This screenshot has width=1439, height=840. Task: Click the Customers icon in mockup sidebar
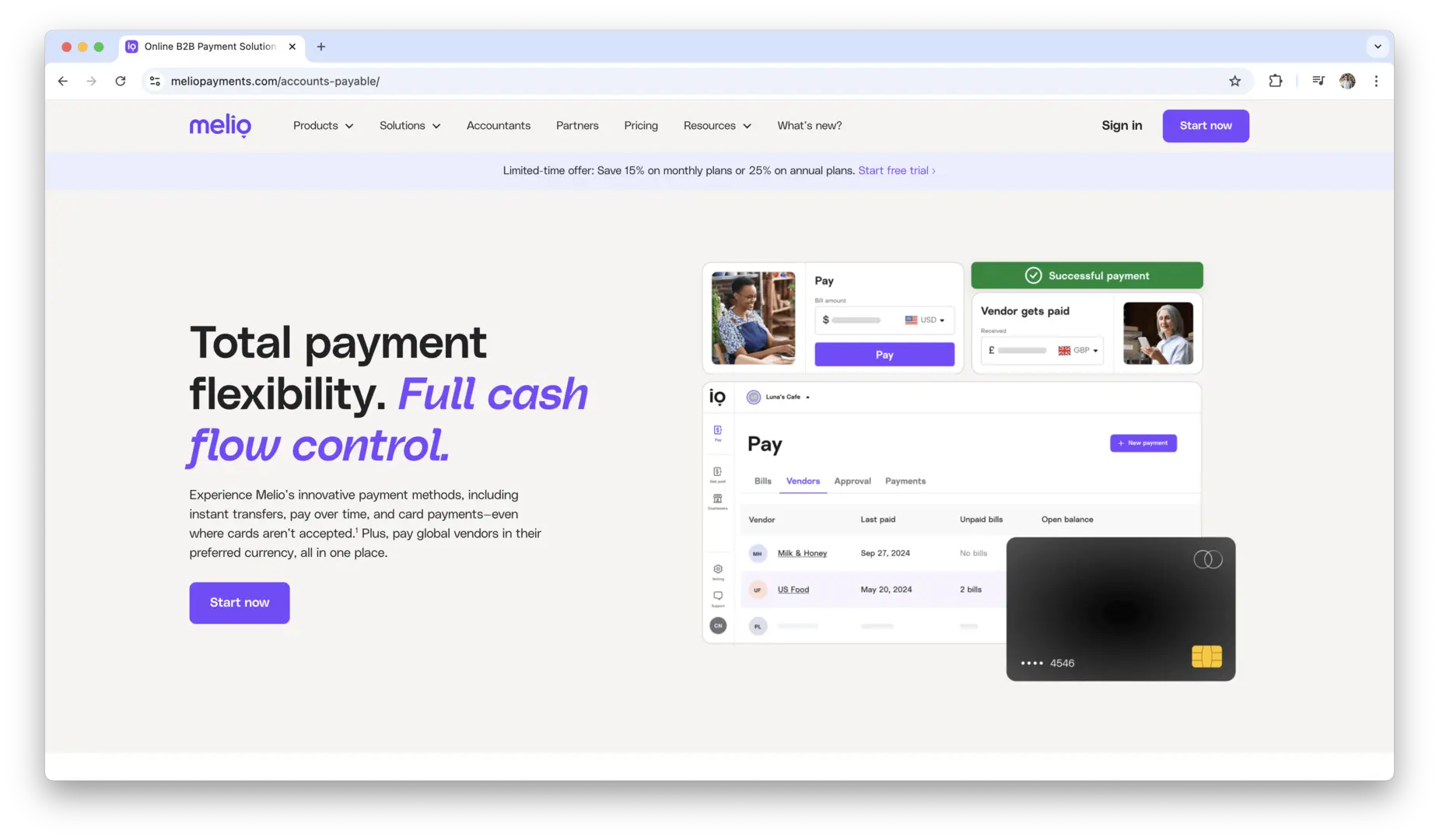pyautogui.click(x=718, y=502)
